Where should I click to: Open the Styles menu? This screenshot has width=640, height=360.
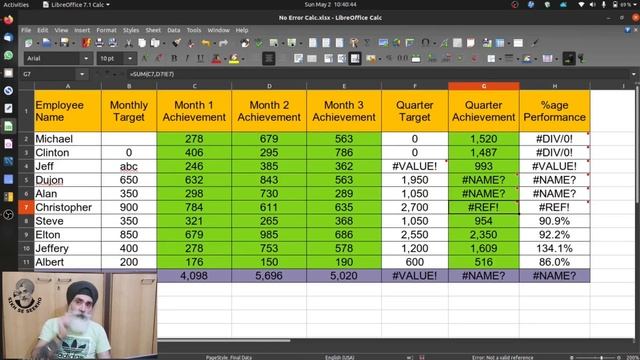[x=131, y=30]
